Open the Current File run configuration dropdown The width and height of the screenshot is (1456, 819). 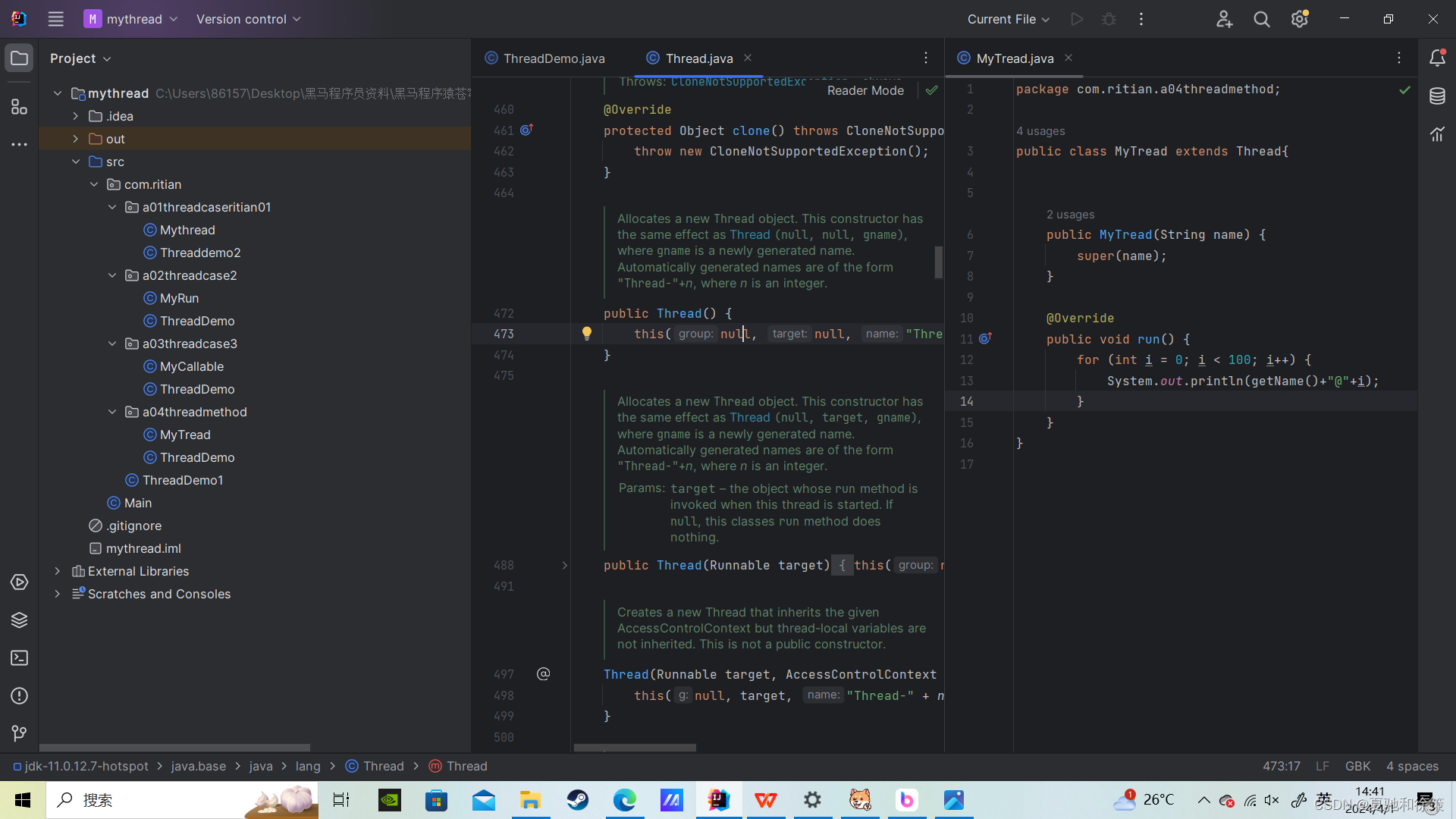tap(1008, 19)
